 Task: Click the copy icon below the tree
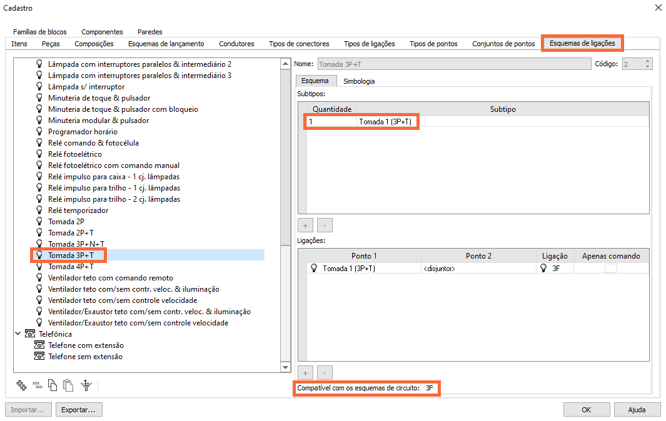pyautogui.click(x=53, y=385)
